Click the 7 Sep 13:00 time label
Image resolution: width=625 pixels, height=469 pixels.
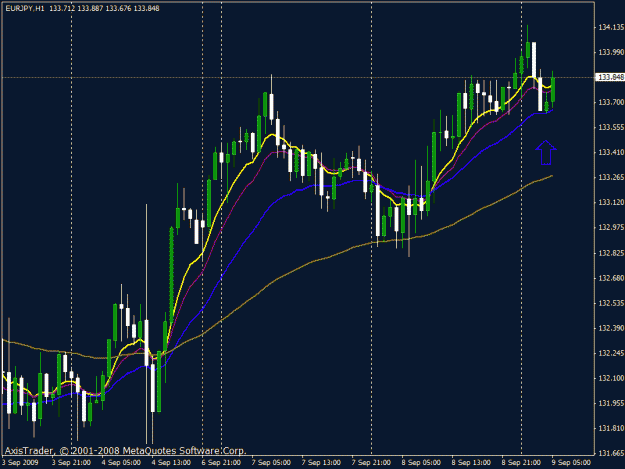[321, 463]
